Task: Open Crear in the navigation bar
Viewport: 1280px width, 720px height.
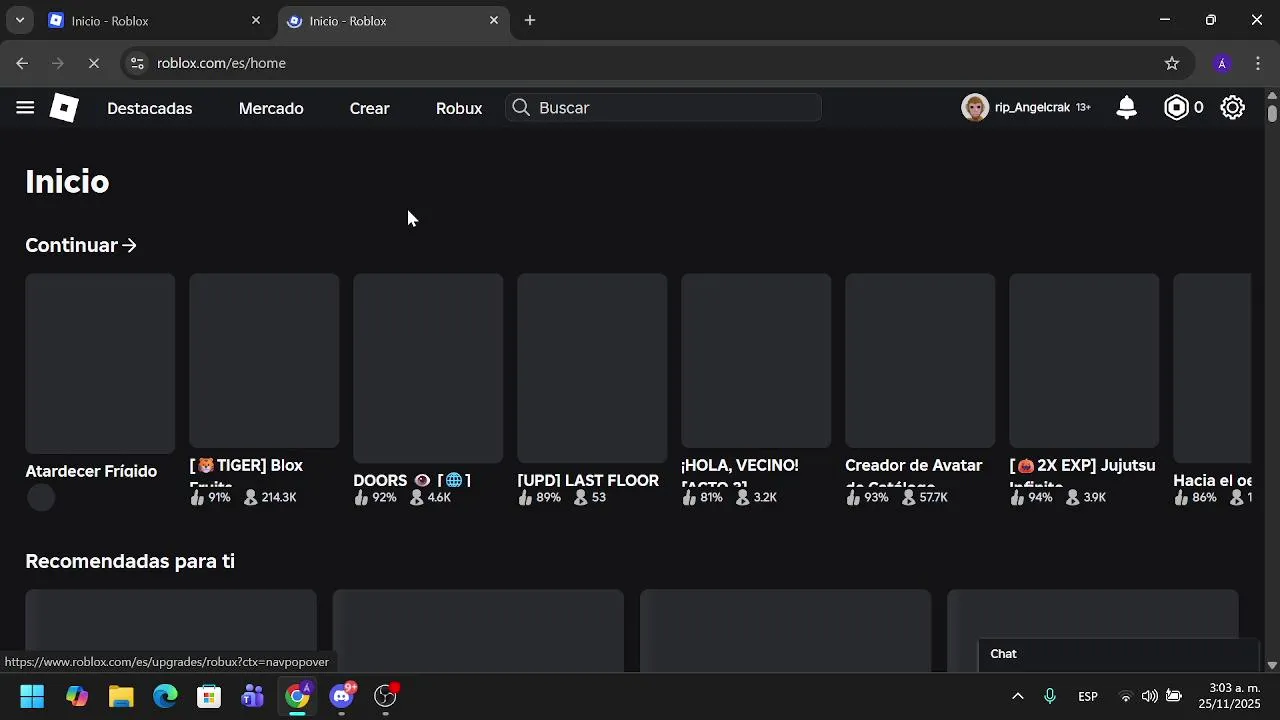Action: tap(369, 108)
